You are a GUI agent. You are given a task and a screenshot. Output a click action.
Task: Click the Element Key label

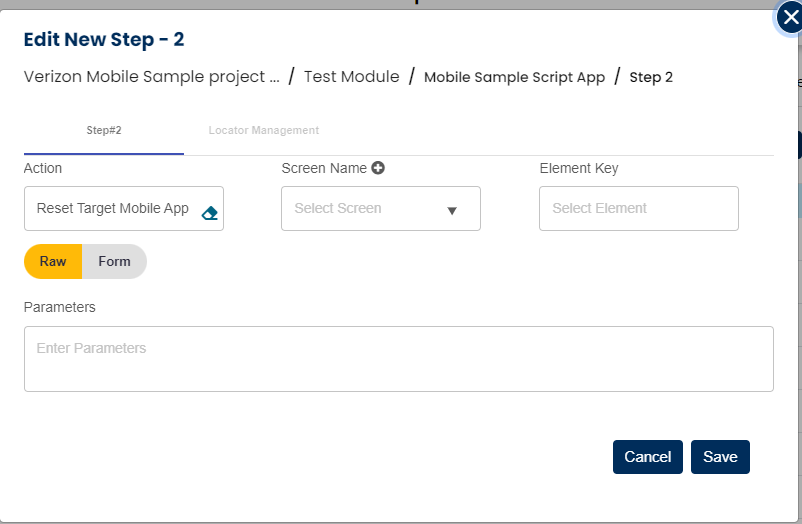point(578,168)
